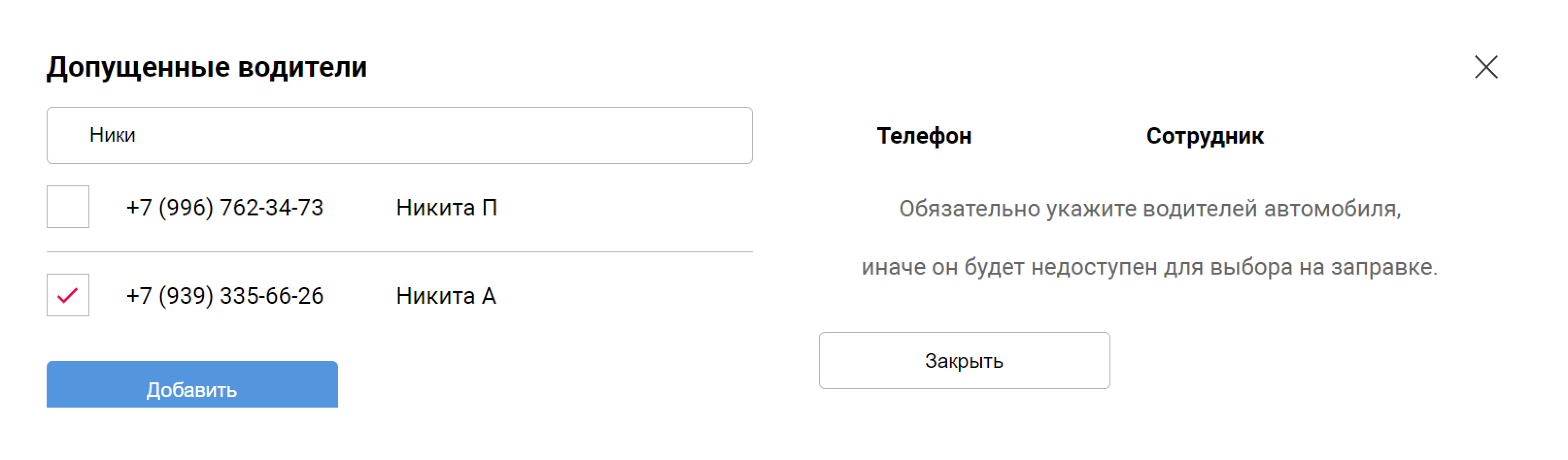Click the typed text "Ники" in the search box
The width and height of the screenshot is (1568, 460).
point(113,135)
